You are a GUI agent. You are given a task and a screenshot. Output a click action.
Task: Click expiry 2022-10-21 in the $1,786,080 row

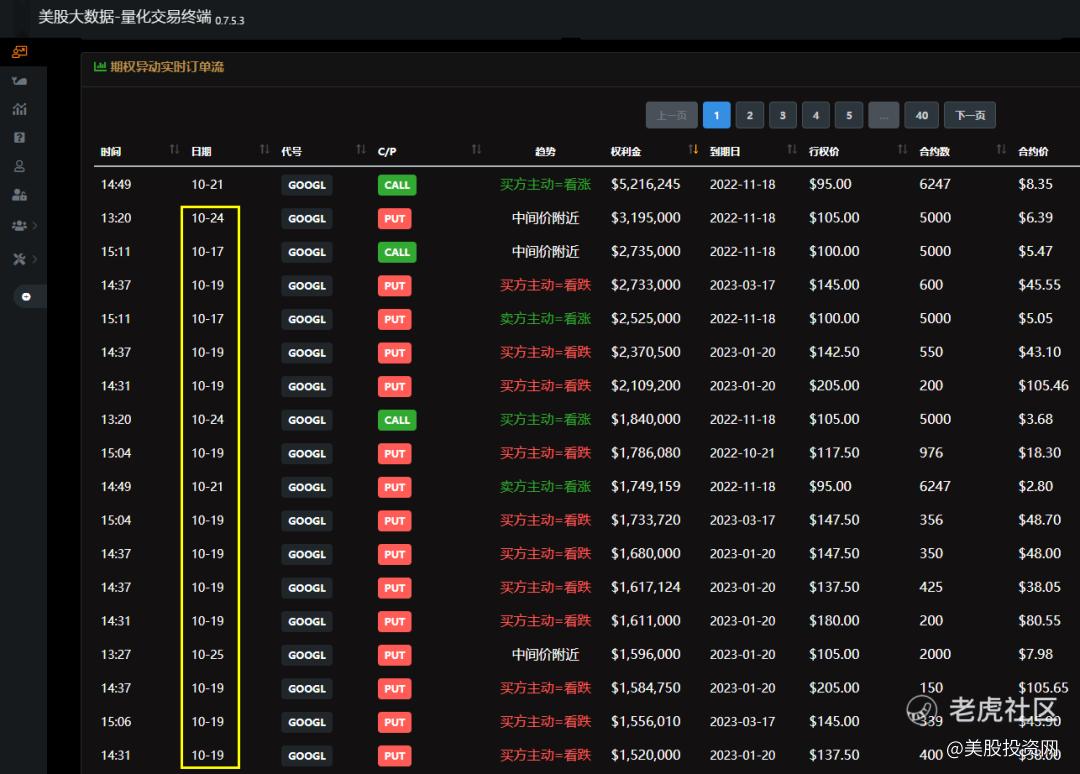pos(742,453)
